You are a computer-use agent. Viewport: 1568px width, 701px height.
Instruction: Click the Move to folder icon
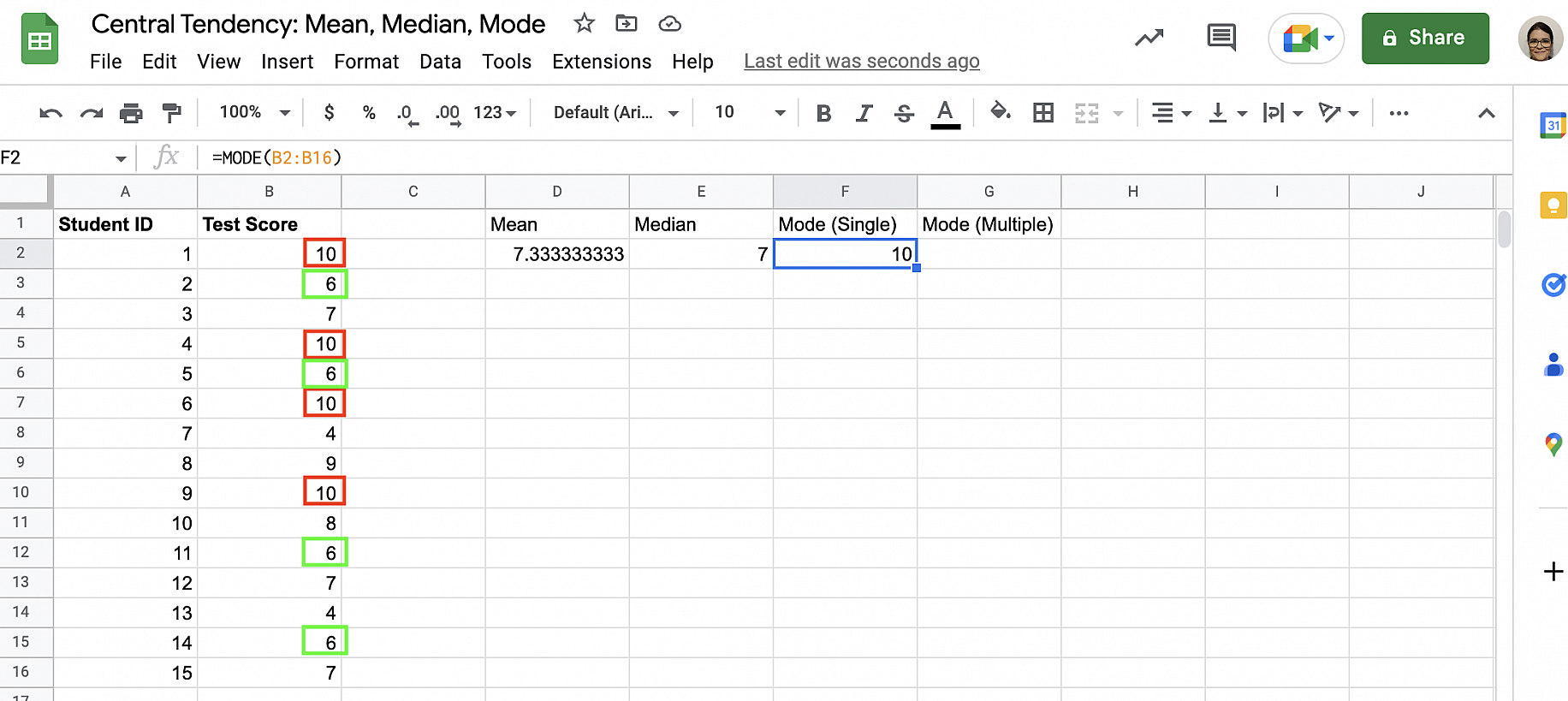[x=627, y=23]
